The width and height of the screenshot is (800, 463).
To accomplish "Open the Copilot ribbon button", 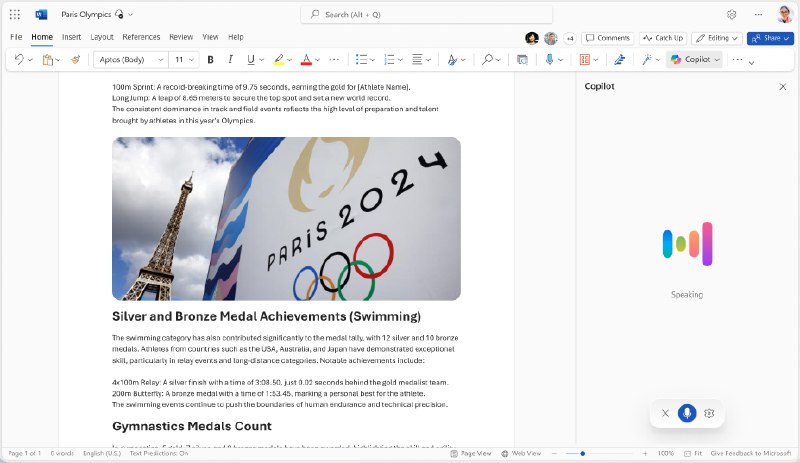I will pos(694,60).
